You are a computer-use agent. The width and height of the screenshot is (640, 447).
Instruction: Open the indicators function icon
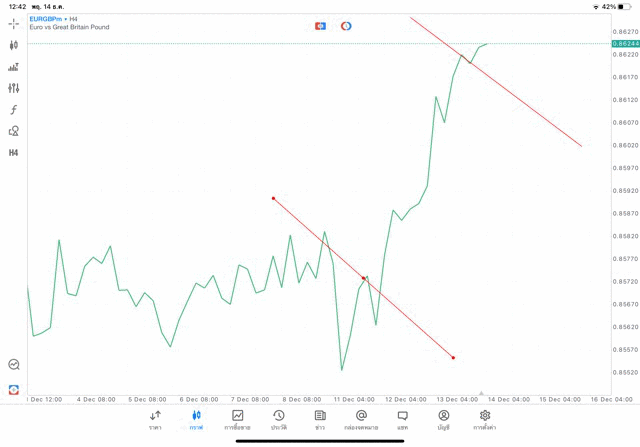coord(14,110)
